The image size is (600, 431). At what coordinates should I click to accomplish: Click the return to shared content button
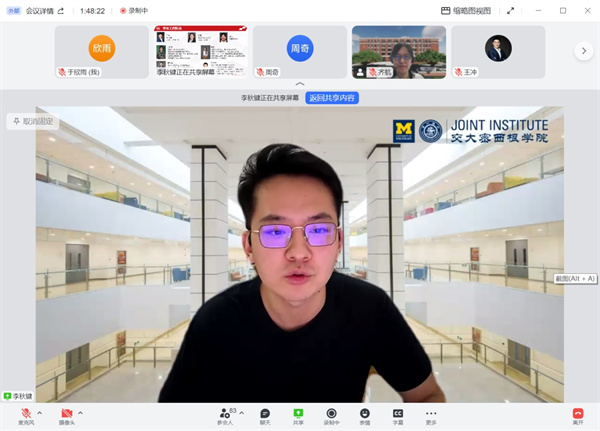point(331,98)
